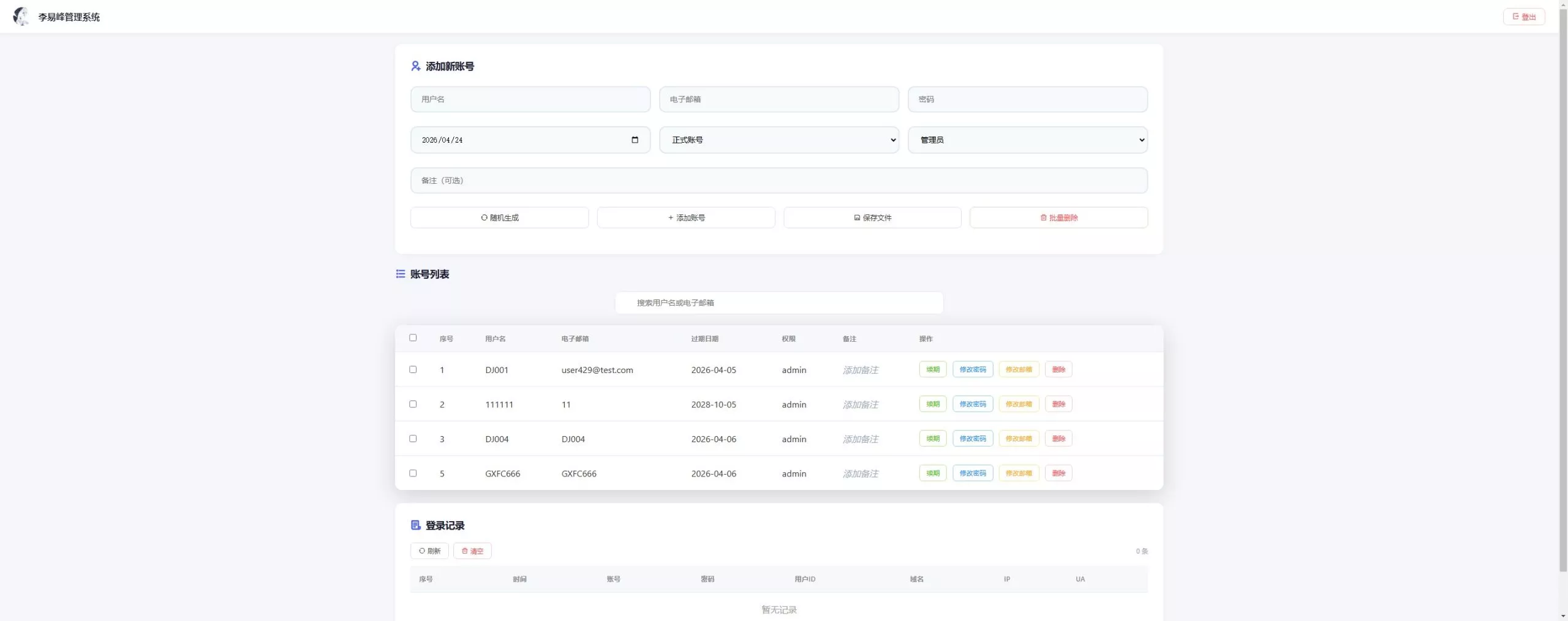Viewport: 1568px width, 621px height.
Task: Check the checkbox for account DJ001
Action: pyautogui.click(x=413, y=369)
